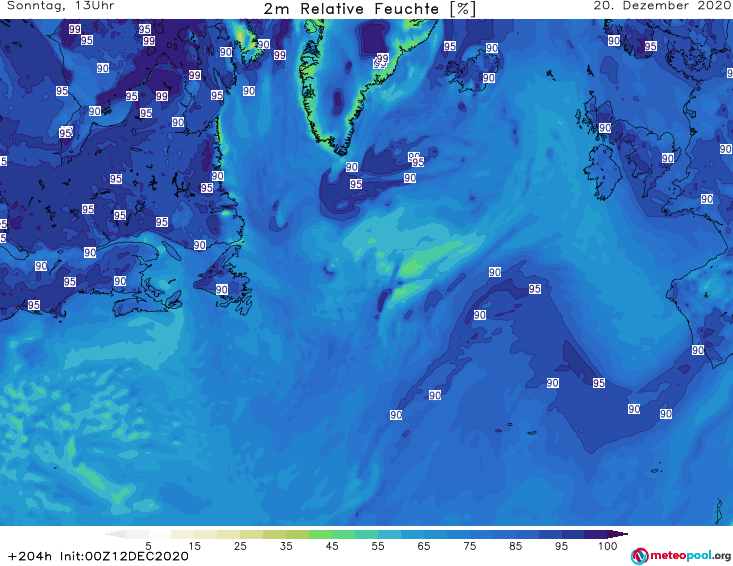
Task: Click the 99 contour label on Greenland's east coast
Action: pyautogui.click(x=382, y=58)
